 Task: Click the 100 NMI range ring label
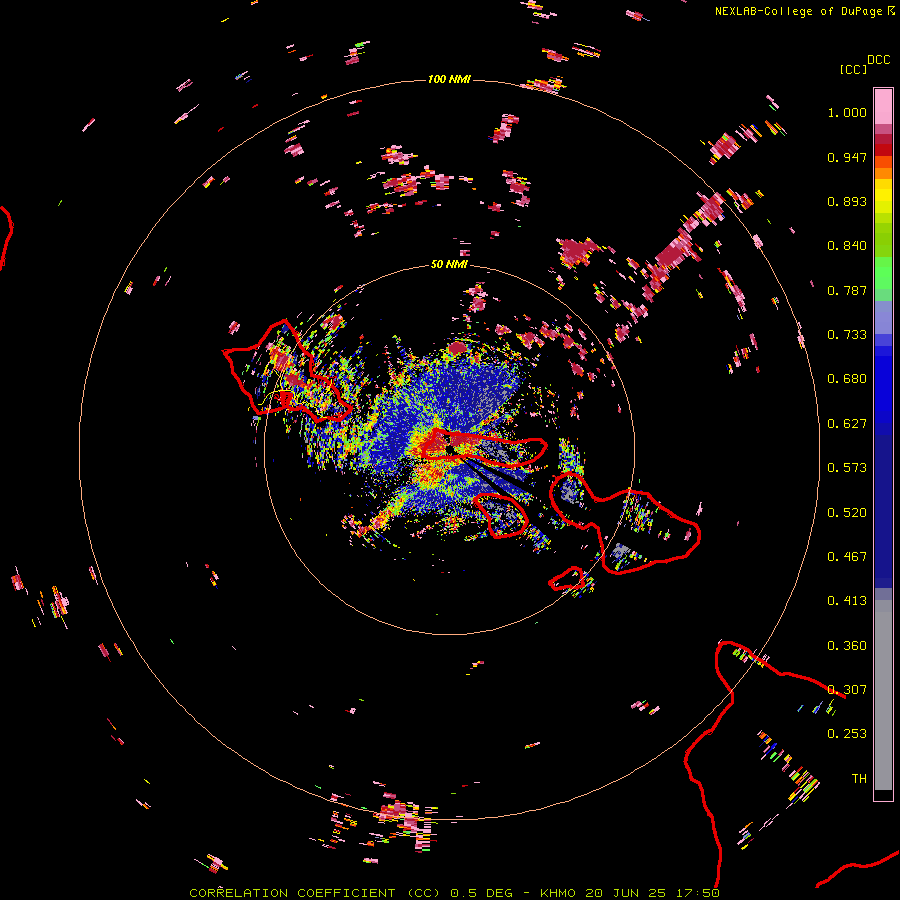(449, 79)
